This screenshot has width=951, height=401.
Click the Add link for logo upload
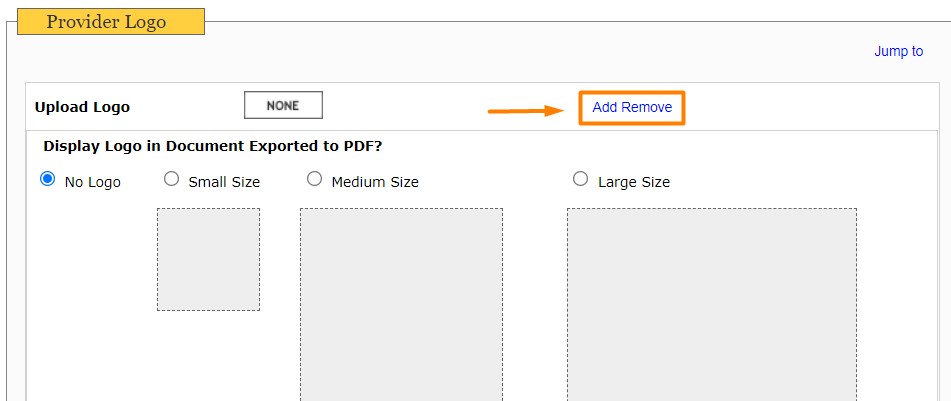604,107
